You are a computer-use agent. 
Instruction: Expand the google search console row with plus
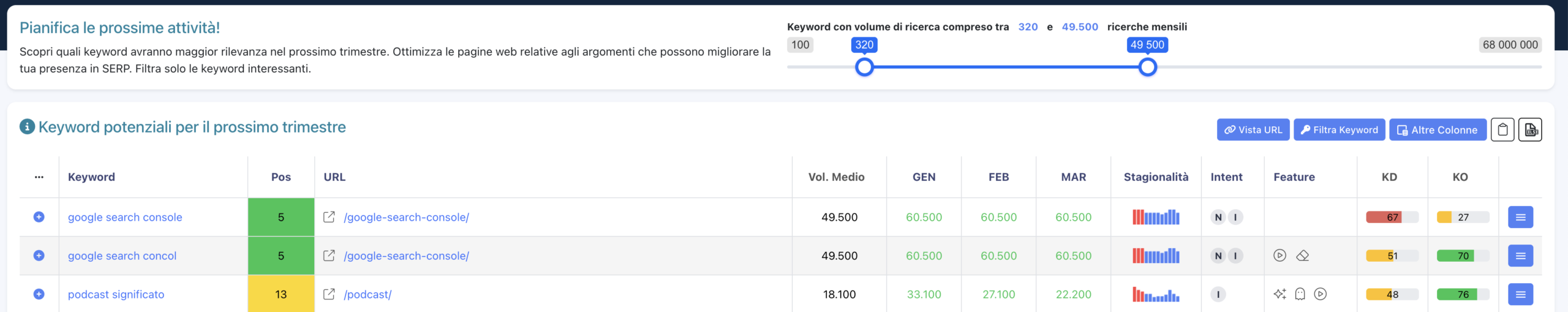click(x=39, y=217)
